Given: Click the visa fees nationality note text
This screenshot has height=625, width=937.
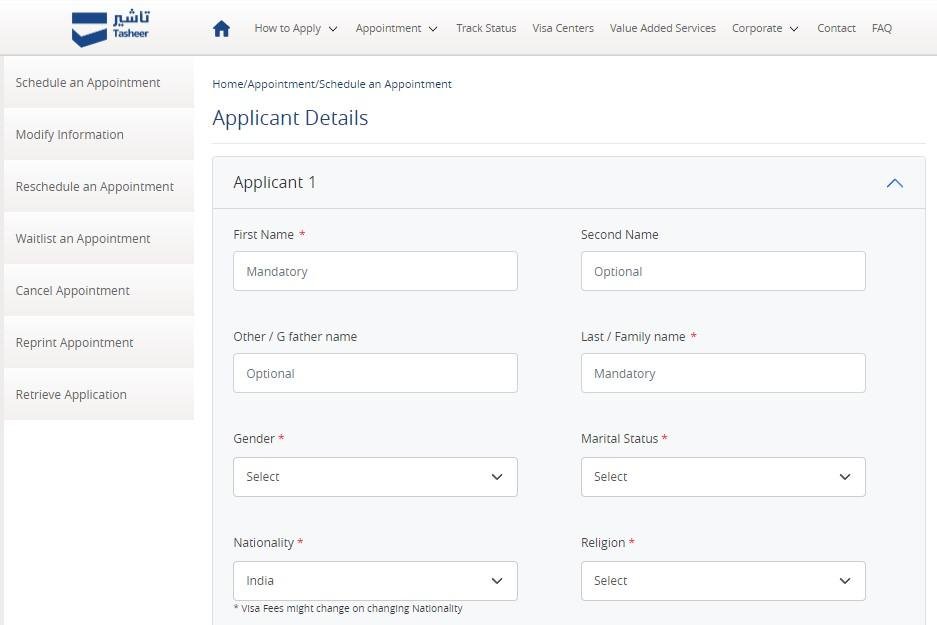Looking at the screenshot, I should pyautogui.click(x=348, y=608).
